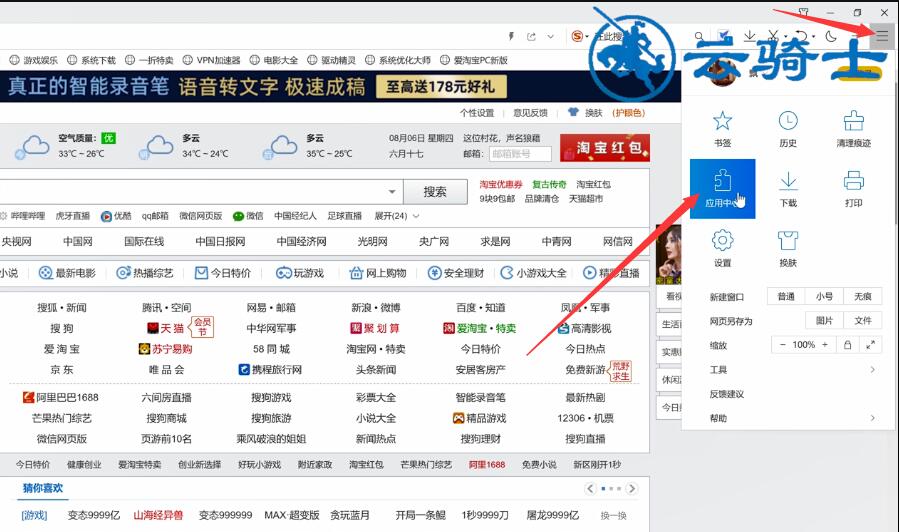Click the share icon in address bar
Image resolution: width=899 pixels, height=532 pixels.
(531, 36)
